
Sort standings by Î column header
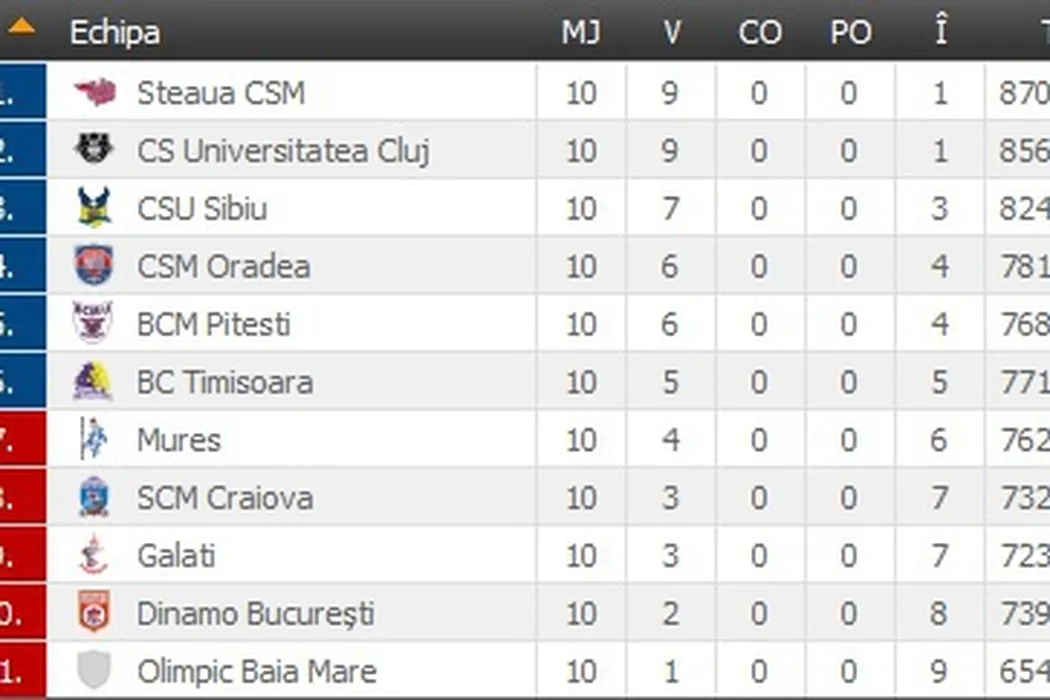click(x=940, y=33)
